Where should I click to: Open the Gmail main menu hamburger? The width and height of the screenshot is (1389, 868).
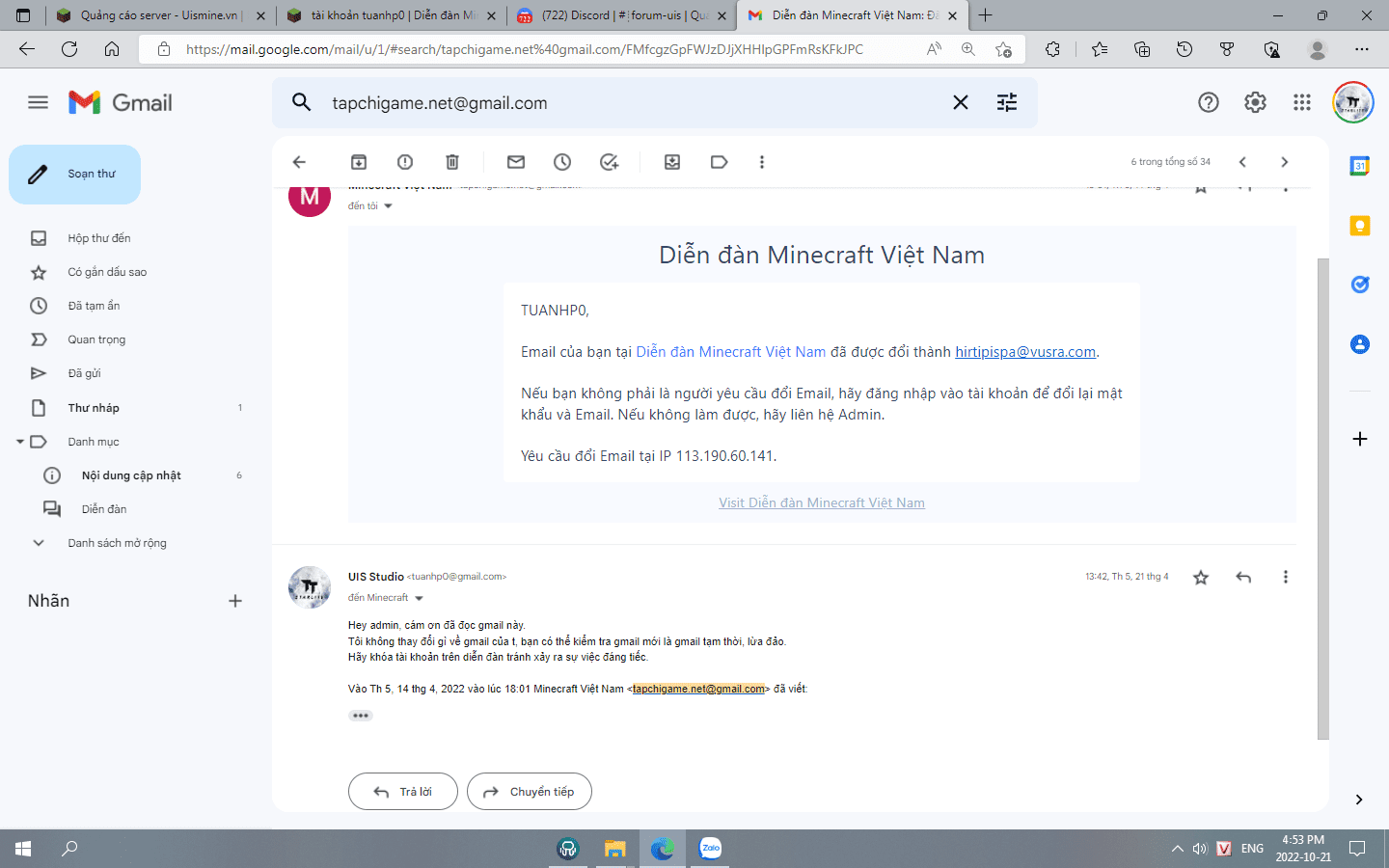[38, 102]
